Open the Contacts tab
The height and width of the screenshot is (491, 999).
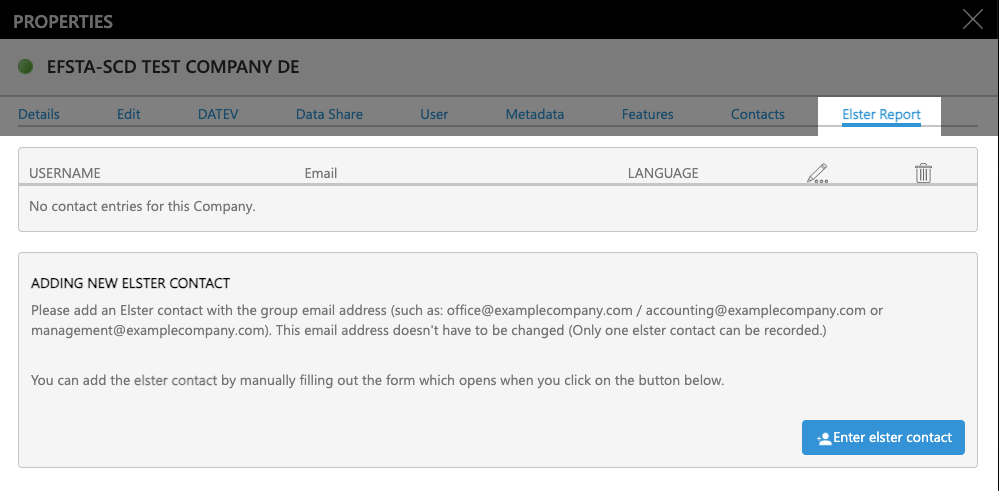pos(757,114)
